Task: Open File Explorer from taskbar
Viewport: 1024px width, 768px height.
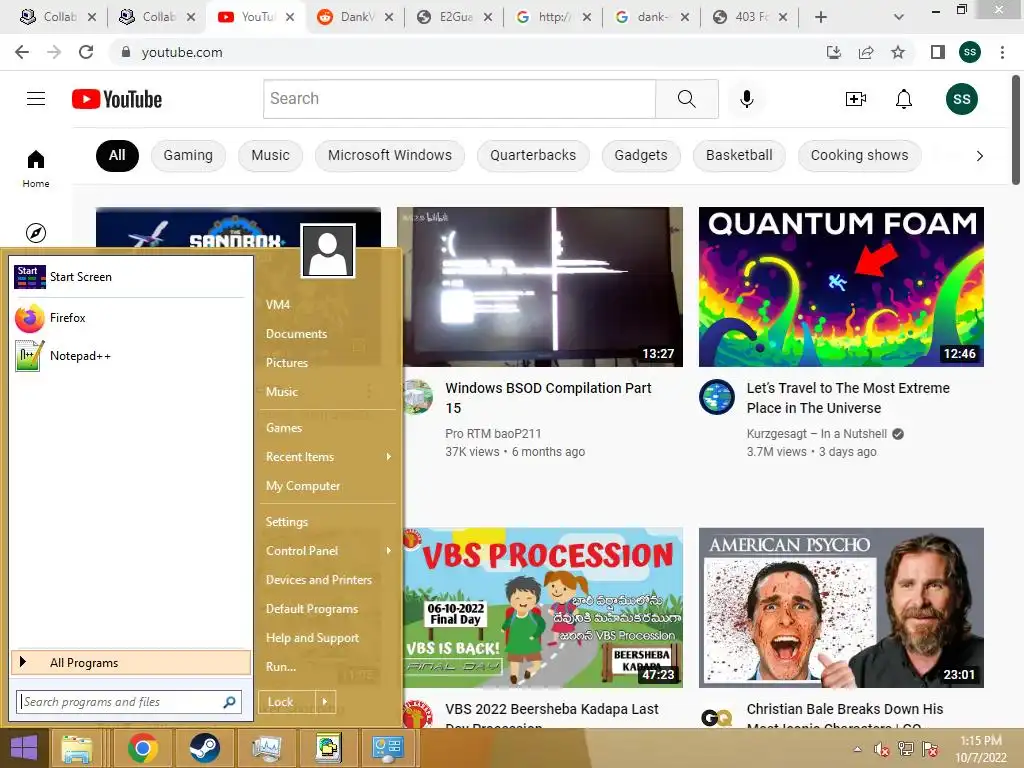Action: 76,748
